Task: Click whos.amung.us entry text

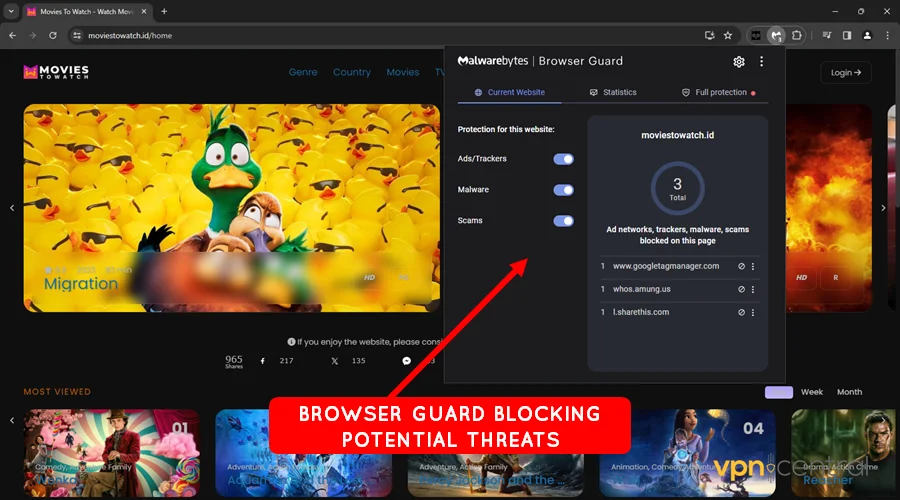Action: click(x=642, y=289)
